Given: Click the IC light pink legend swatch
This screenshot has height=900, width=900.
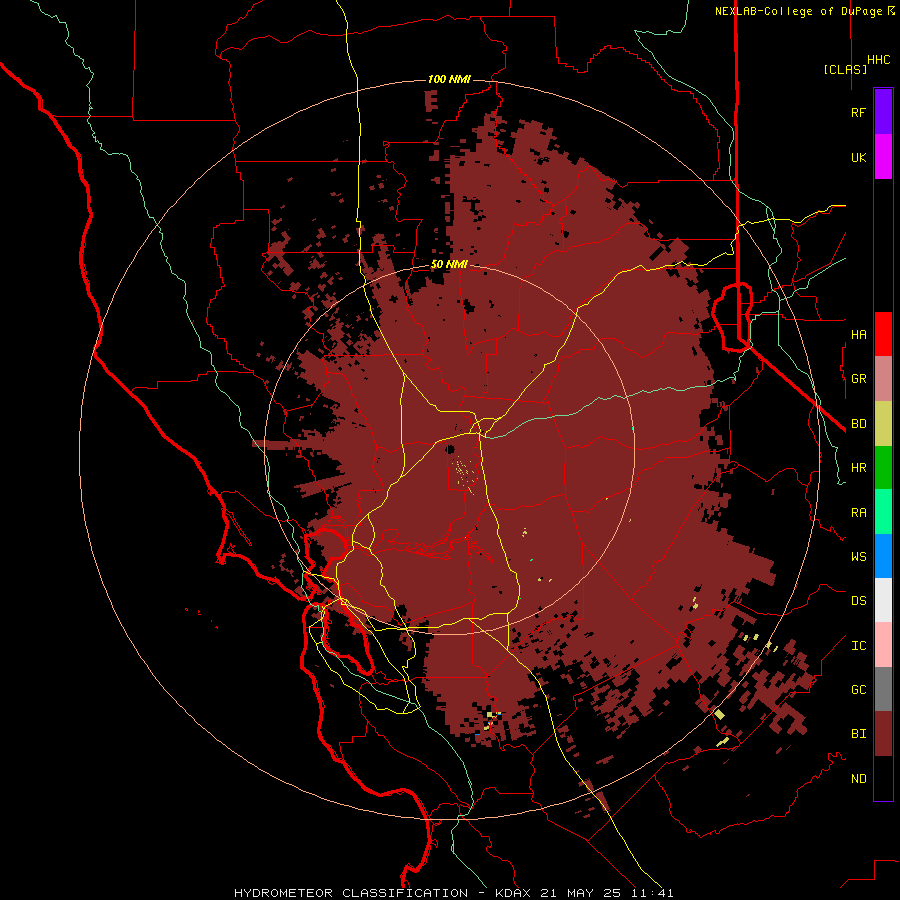Looking at the screenshot, I should click(x=883, y=645).
